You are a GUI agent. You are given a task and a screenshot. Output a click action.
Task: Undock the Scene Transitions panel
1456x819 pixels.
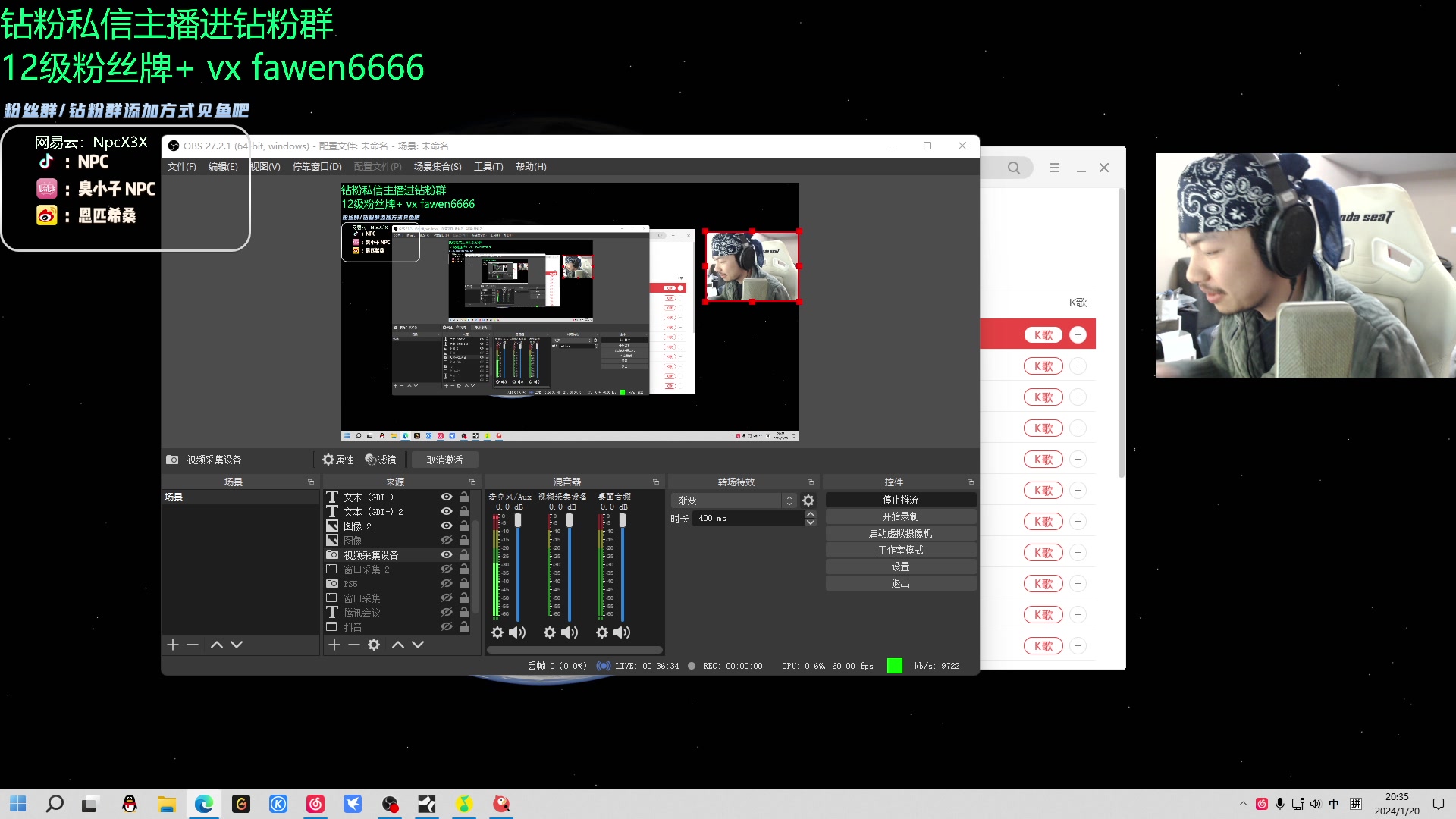tap(810, 482)
